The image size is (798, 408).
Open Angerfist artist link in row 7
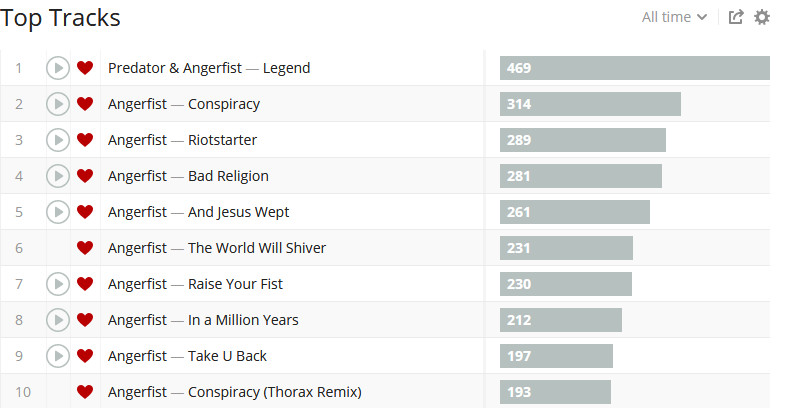[x=137, y=284]
